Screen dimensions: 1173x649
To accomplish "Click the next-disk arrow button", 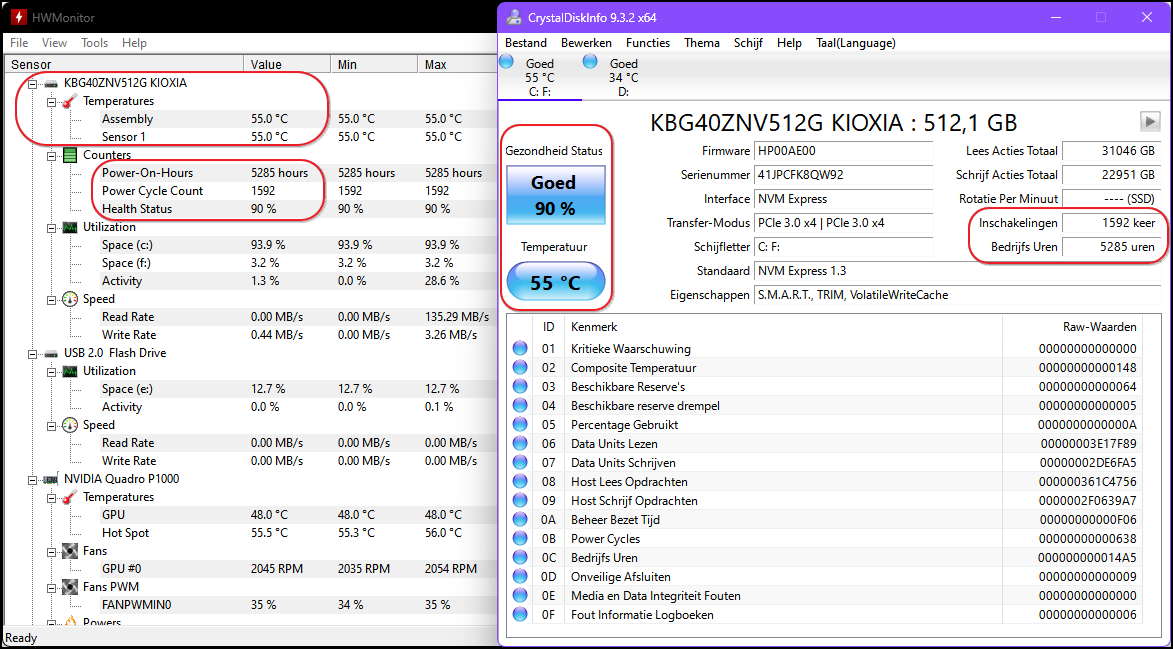I will pos(1149,120).
